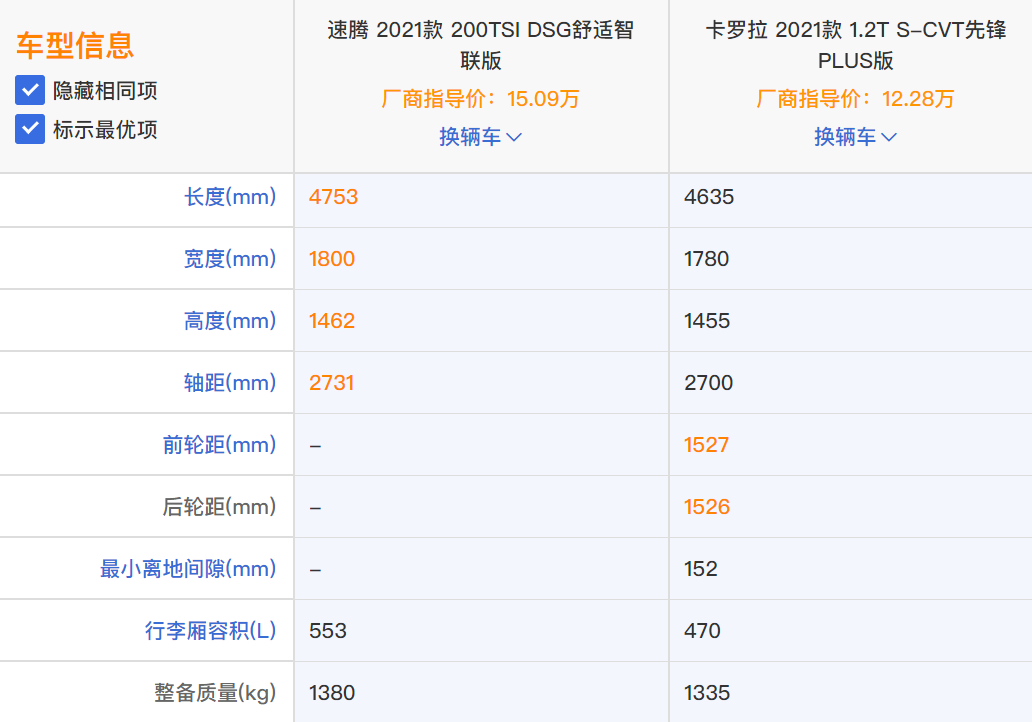Uncheck the 隐藏相同项 checkbox
The width and height of the screenshot is (1032, 722).
pyautogui.click(x=30, y=90)
